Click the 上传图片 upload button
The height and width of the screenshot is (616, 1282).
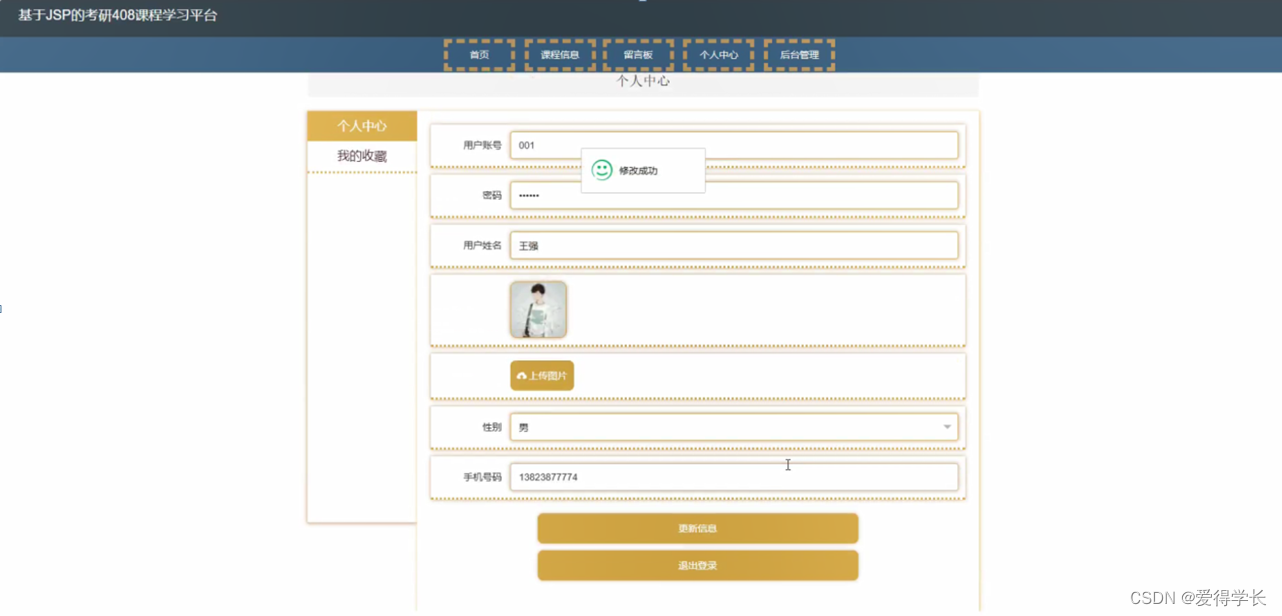coord(541,375)
